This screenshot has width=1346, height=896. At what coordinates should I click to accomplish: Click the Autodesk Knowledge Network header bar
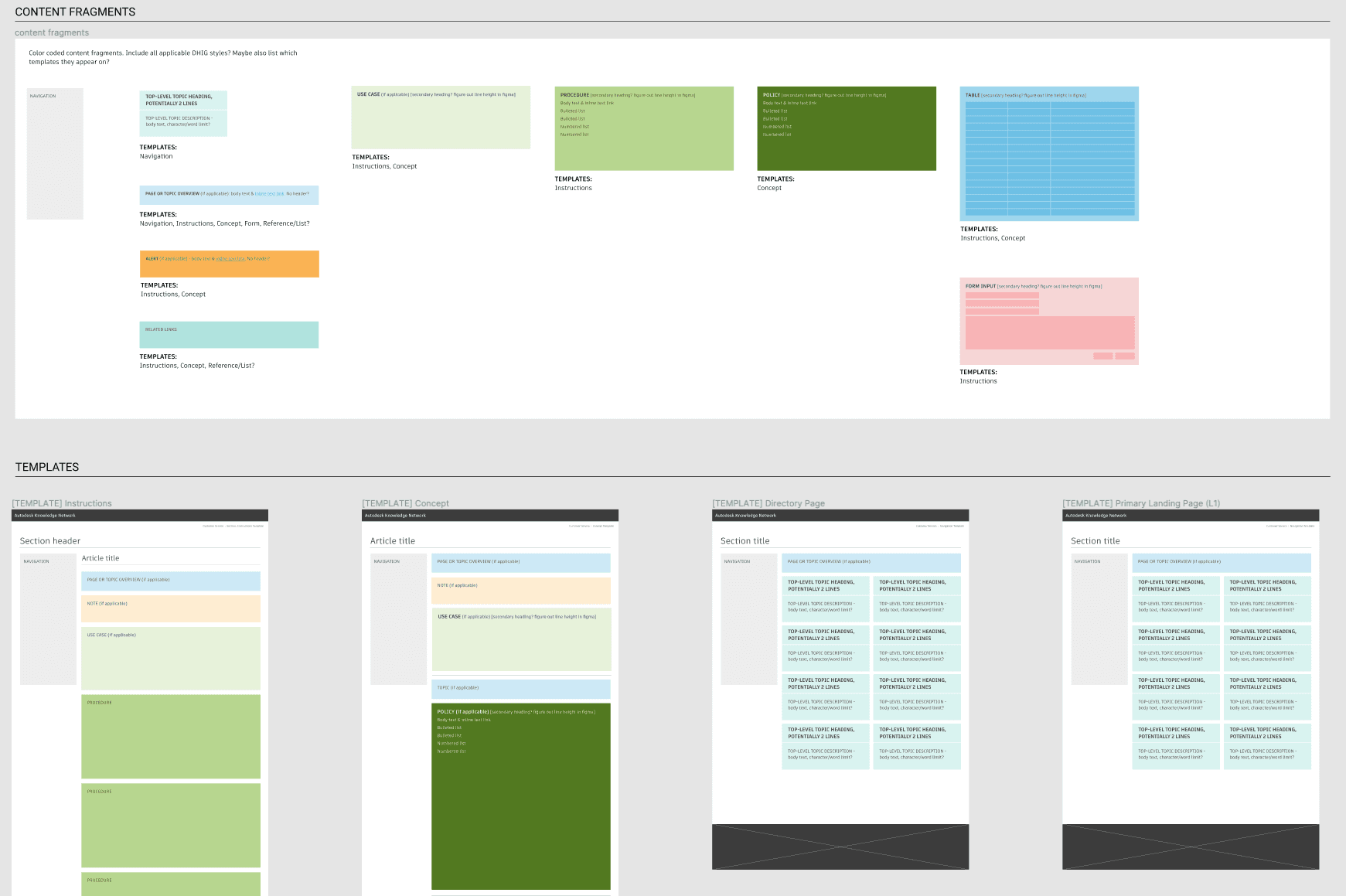pos(138,515)
